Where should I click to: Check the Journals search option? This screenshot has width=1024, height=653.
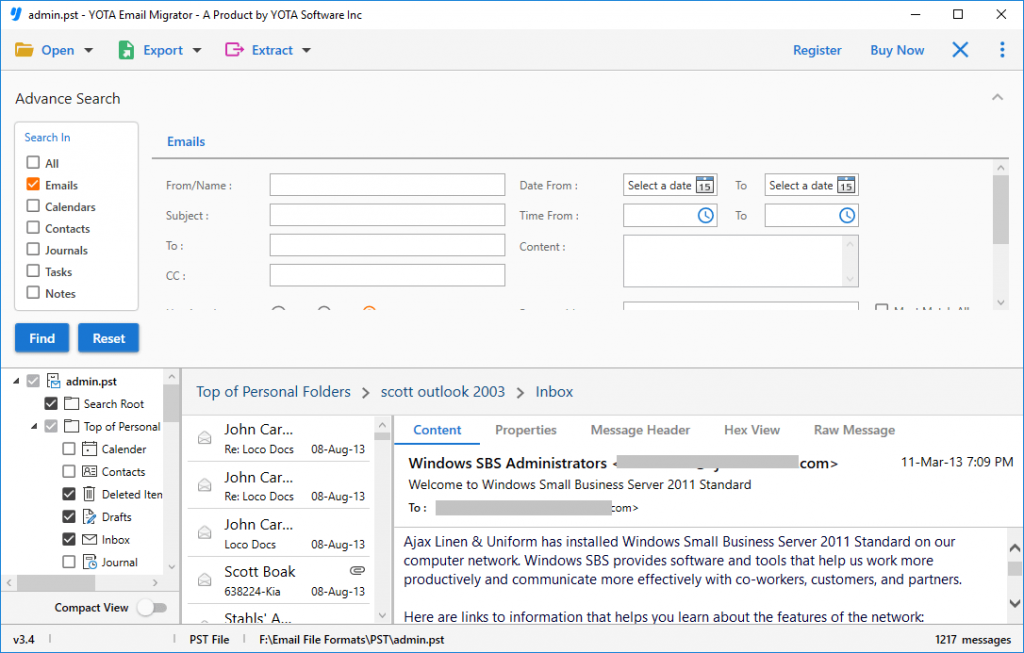(33, 249)
